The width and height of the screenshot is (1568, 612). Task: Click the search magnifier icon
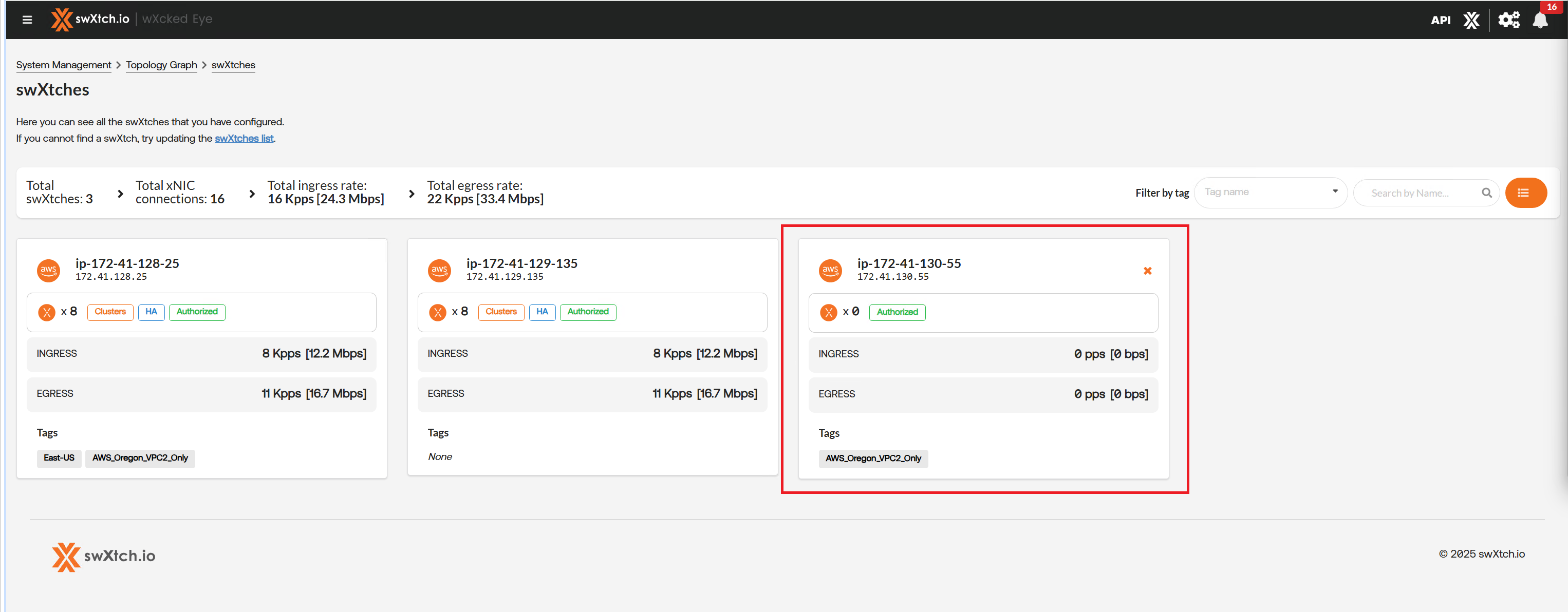(1486, 193)
